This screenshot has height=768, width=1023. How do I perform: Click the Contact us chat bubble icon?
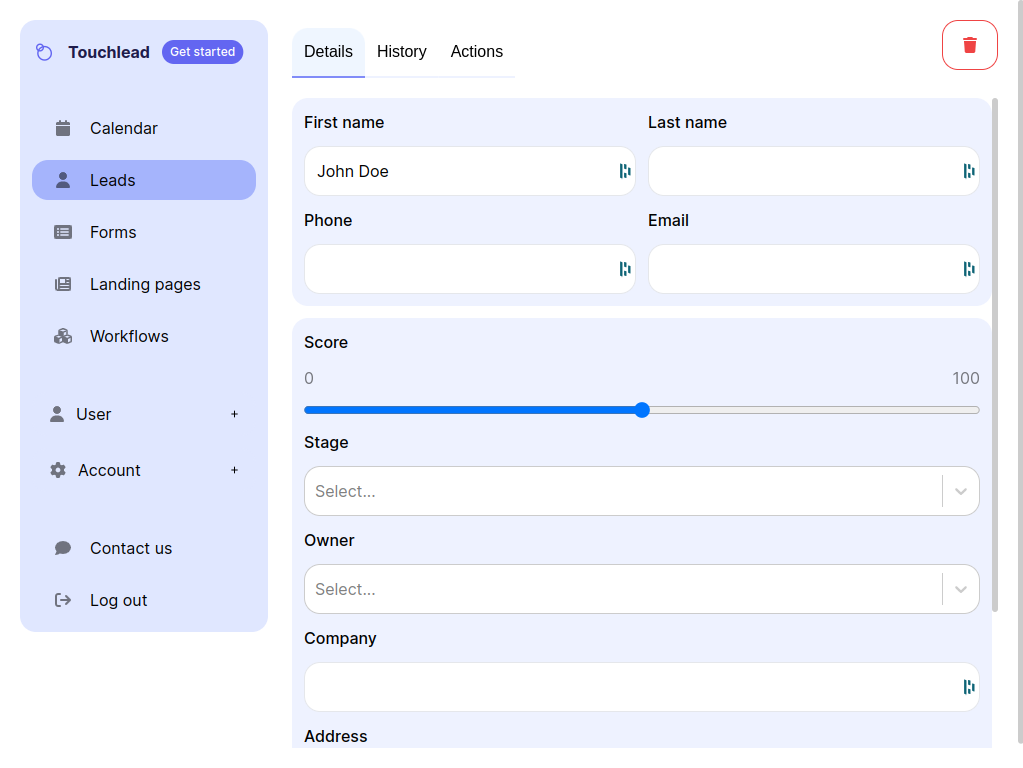63,548
